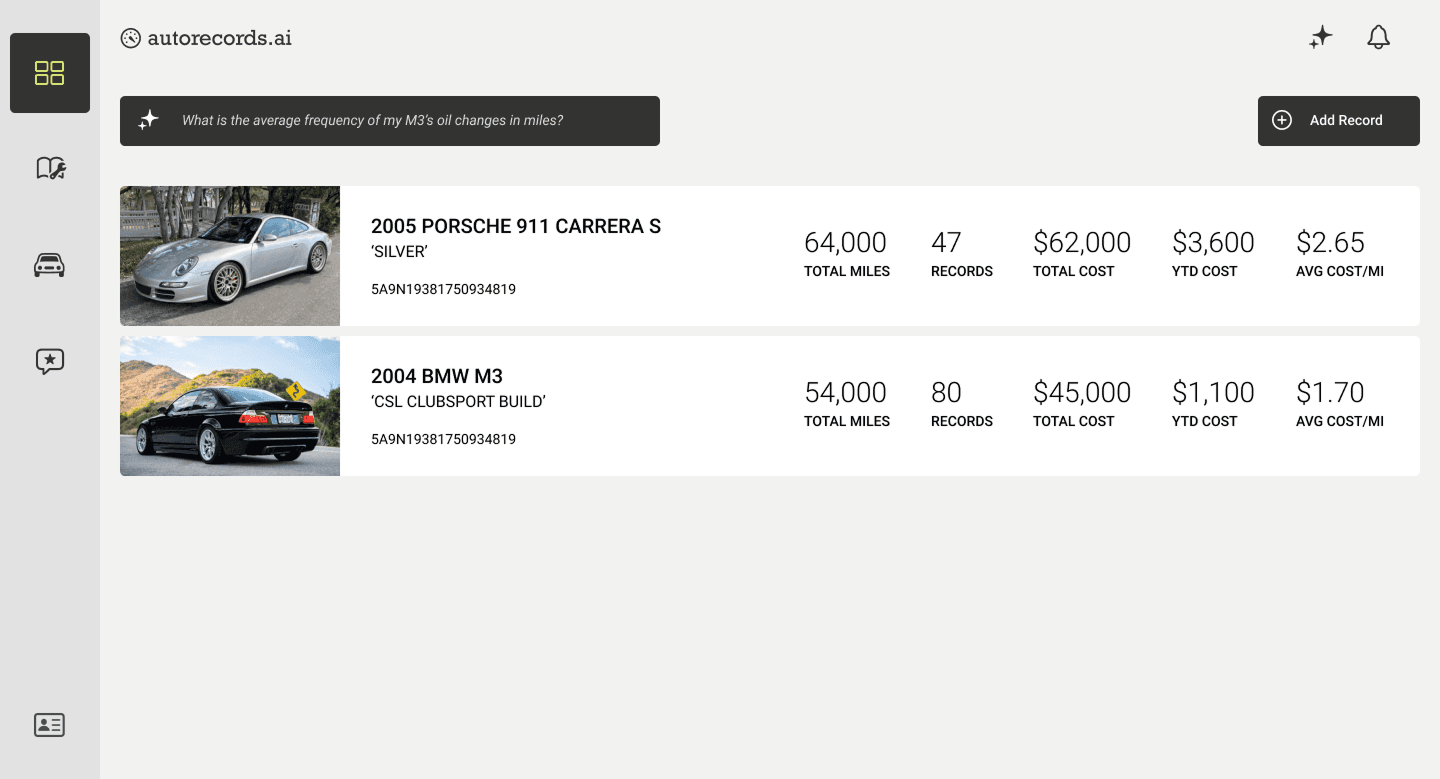Click the black BMW M3 photo
The image size is (1440, 779).
(x=229, y=405)
